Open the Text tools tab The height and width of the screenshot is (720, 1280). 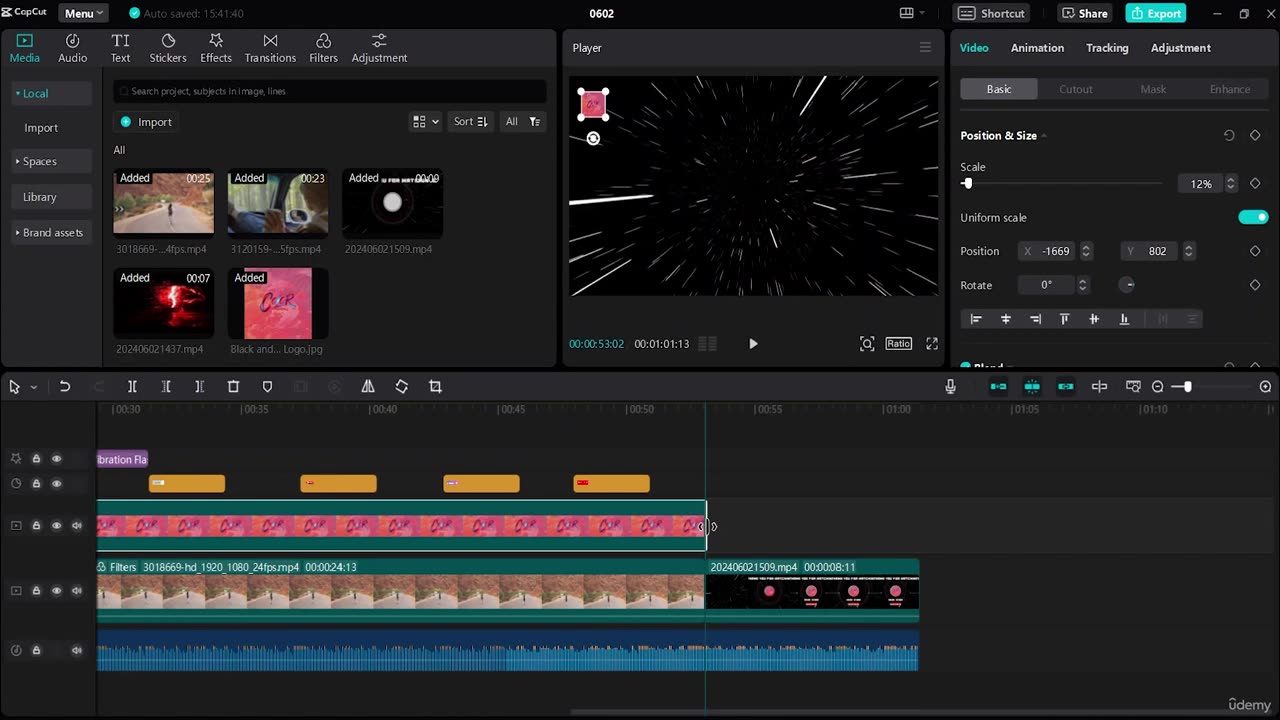(120, 48)
